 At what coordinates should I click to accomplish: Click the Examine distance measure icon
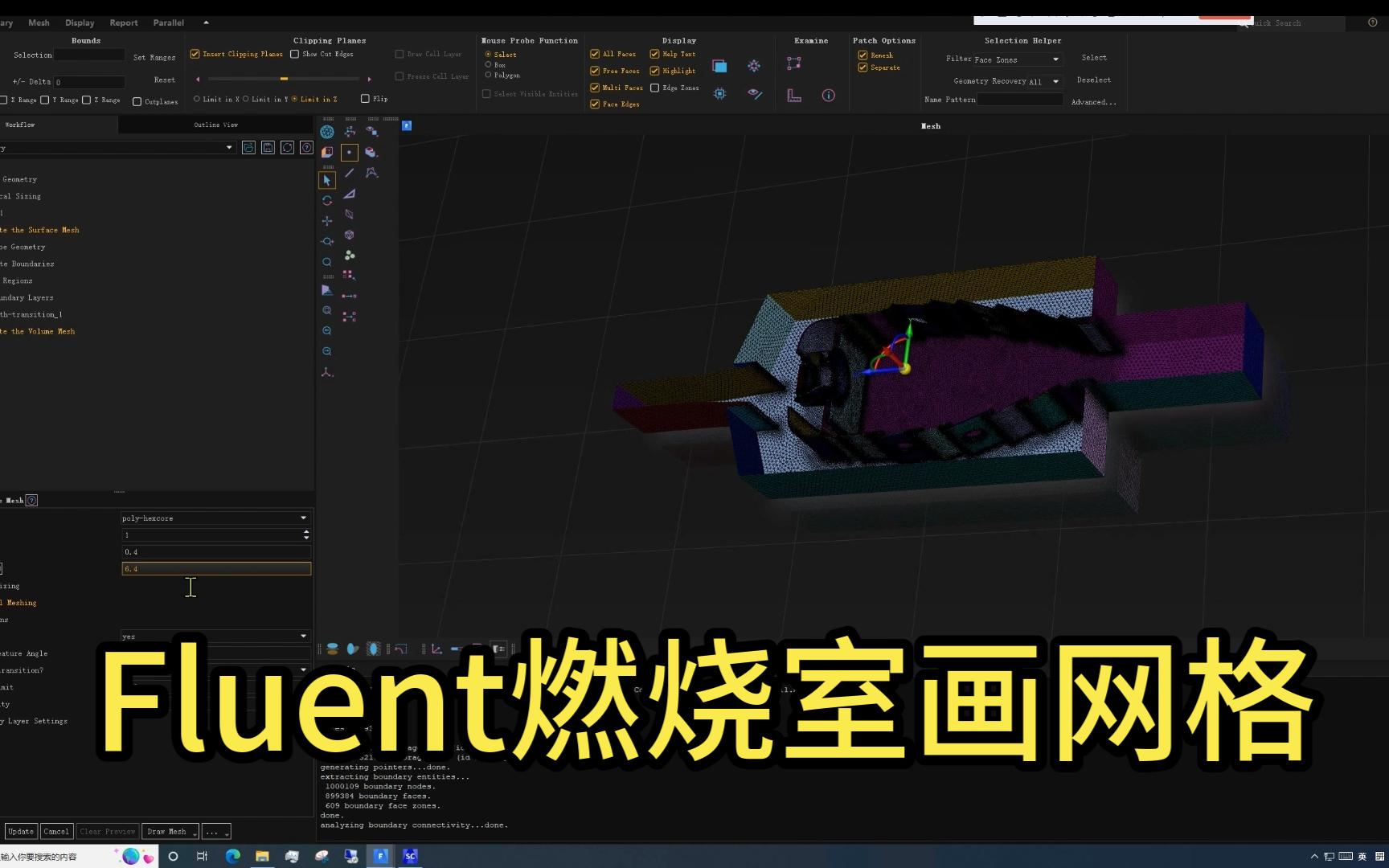tap(794, 63)
